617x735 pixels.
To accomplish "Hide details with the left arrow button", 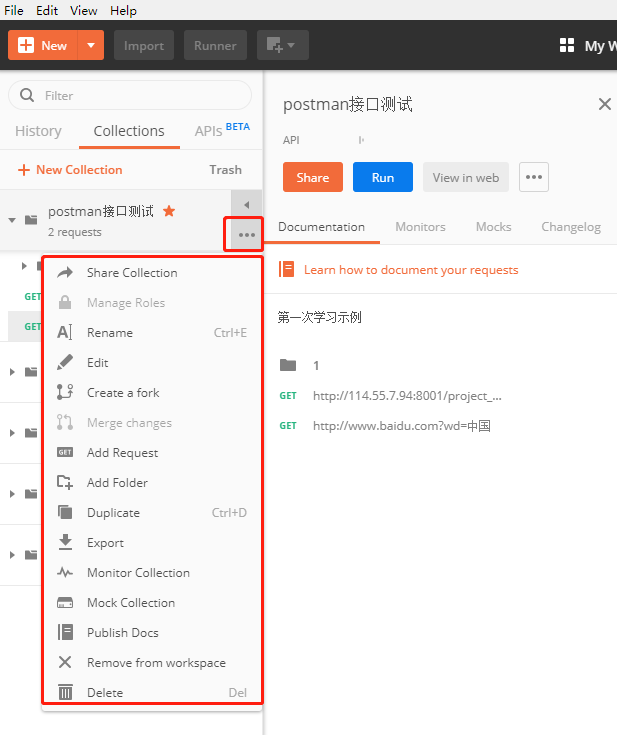I will (247, 204).
